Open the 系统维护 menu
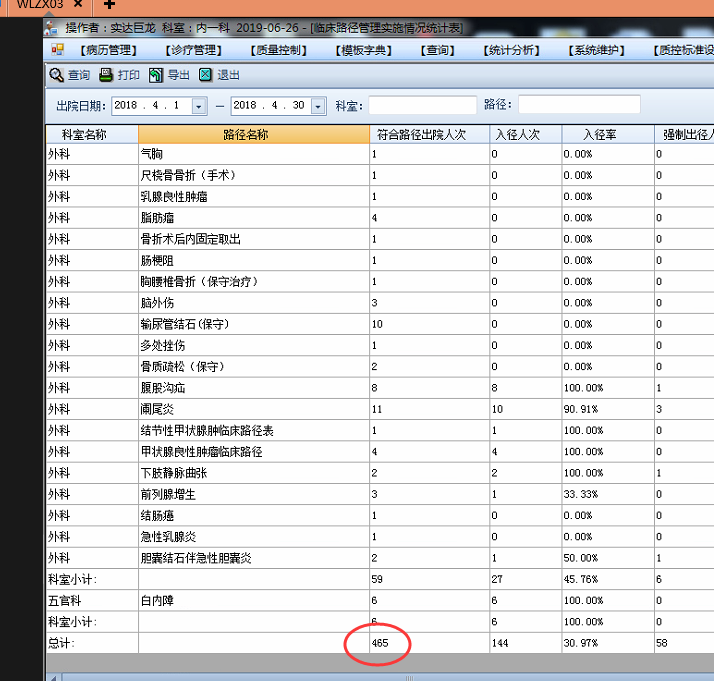714x681 pixels. click(597, 50)
